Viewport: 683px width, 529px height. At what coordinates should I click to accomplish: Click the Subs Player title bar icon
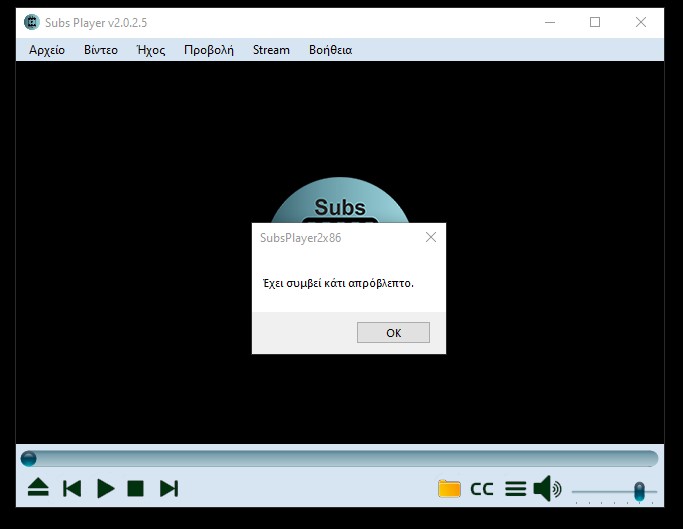(32, 22)
